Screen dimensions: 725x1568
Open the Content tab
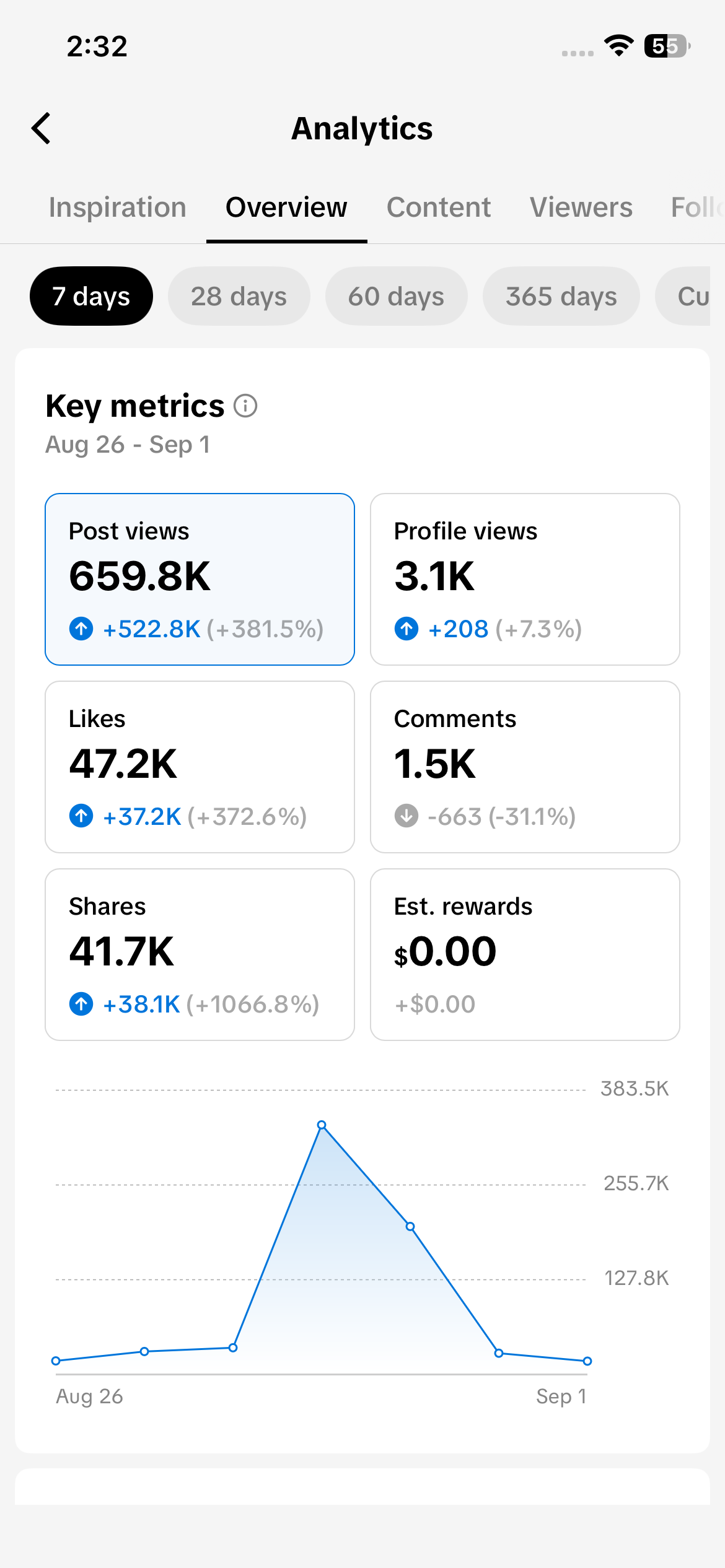pos(439,207)
